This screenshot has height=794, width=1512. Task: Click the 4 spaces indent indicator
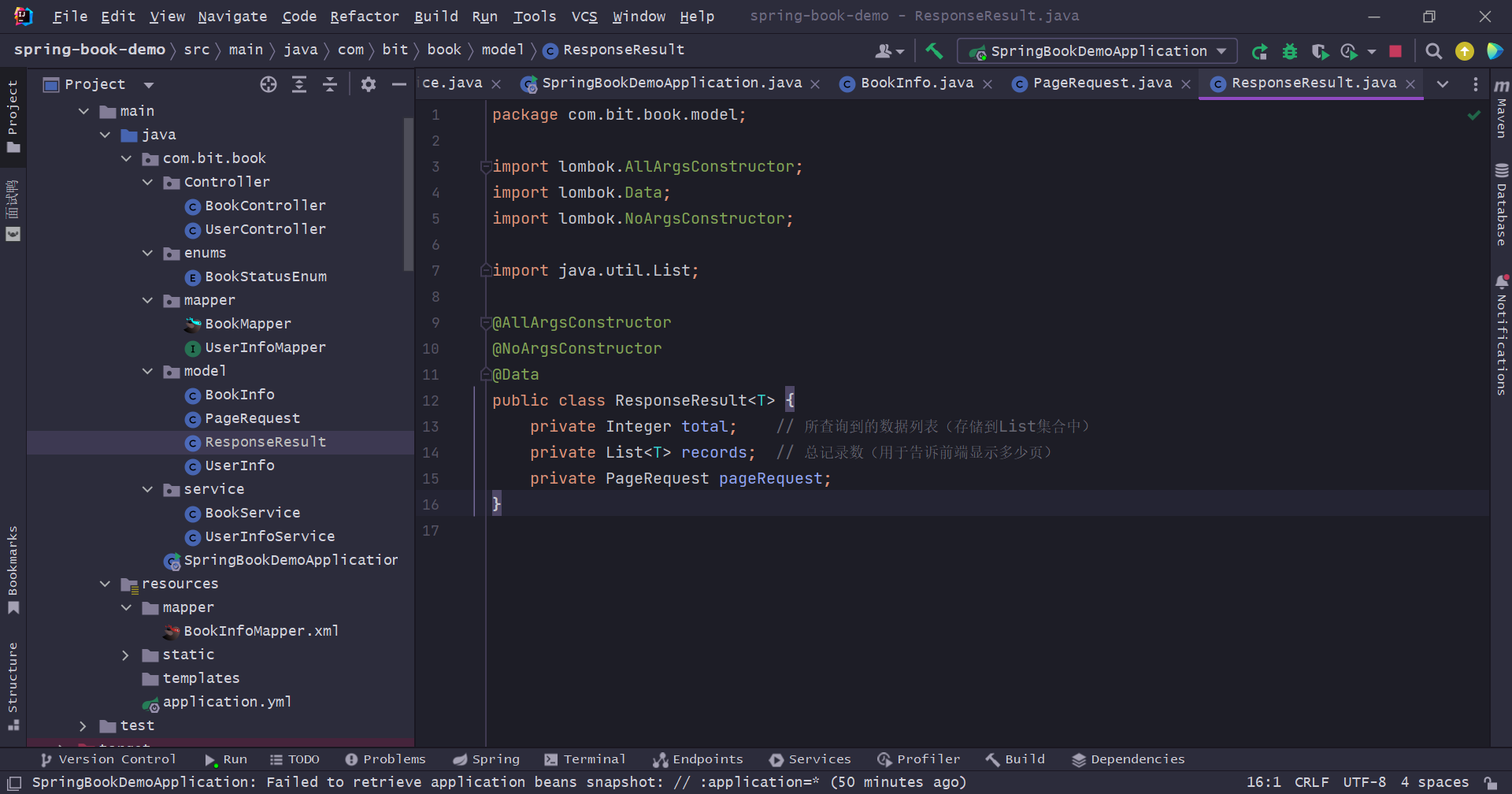[1434, 783]
